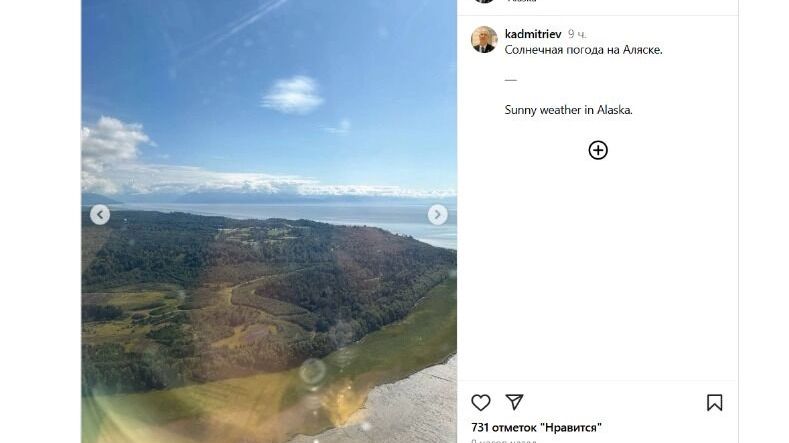
Task: Save the post with the bookmark icon
Action: click(715, 403)
